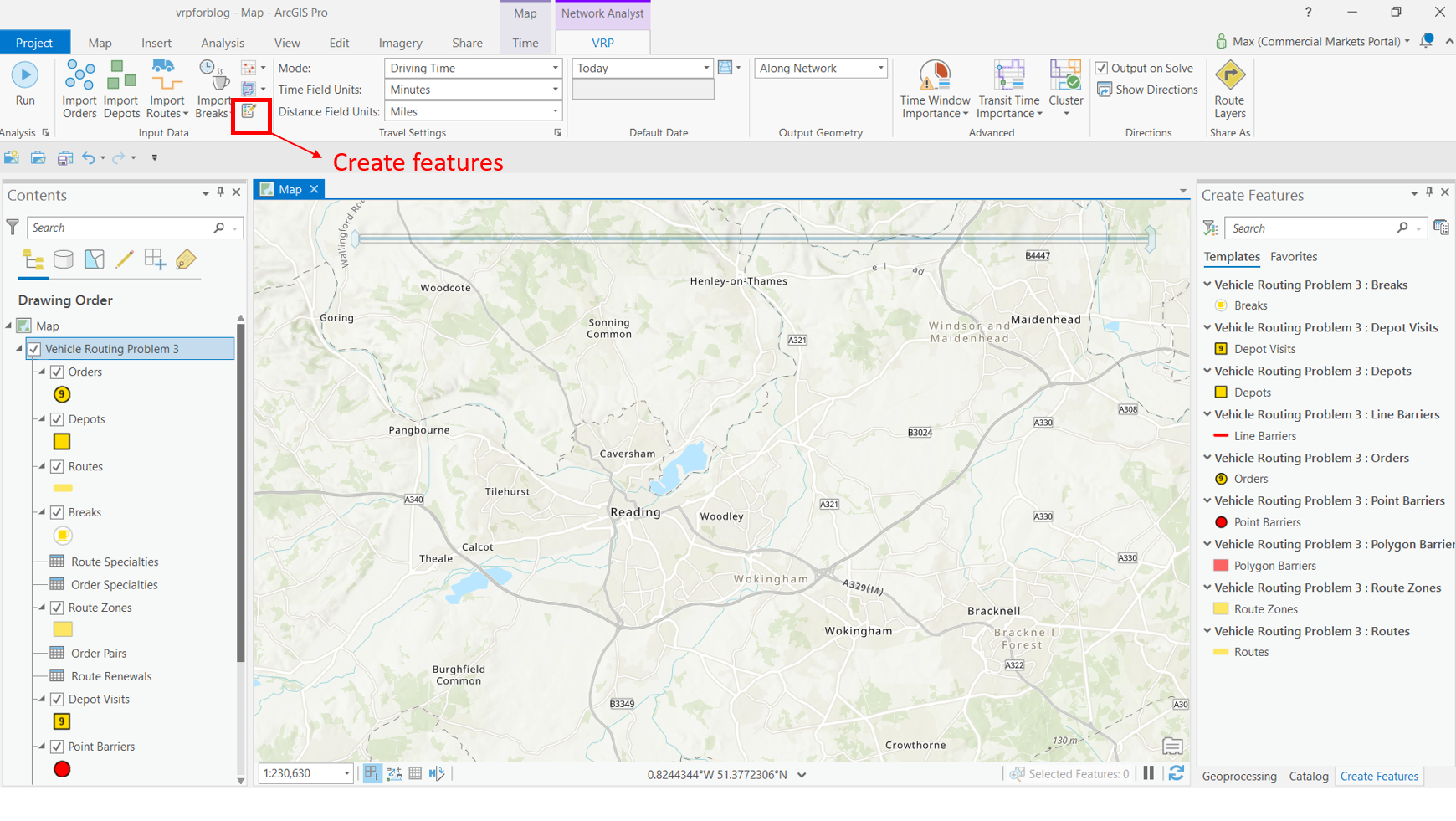Open the Favorites tab in Create Features
This screenshot has width=1456, height=821.
(1294, 257)
